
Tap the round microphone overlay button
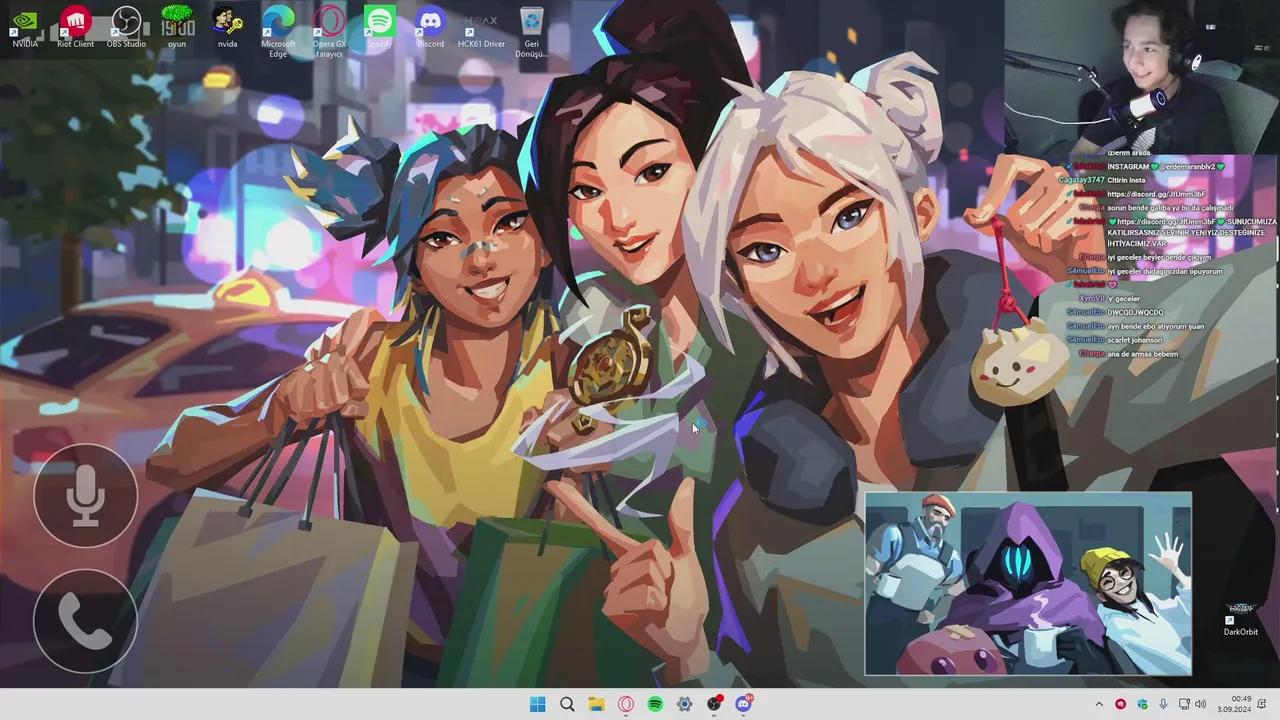coord(85,495)
